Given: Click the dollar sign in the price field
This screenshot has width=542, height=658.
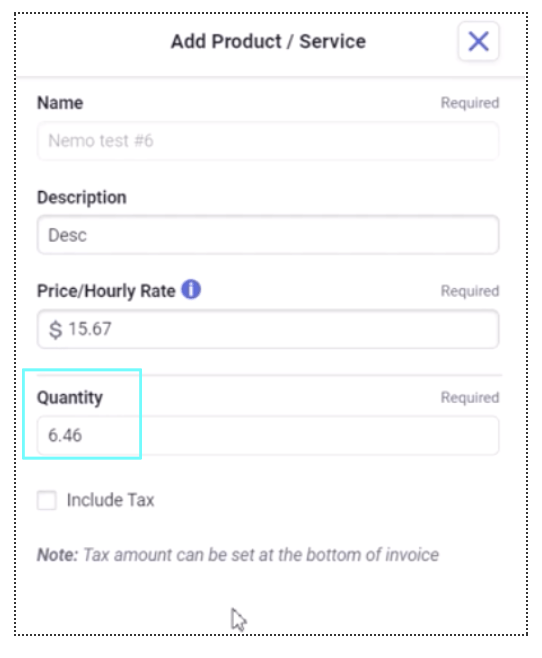Looking at the screenshot, I should coord(55,329).
